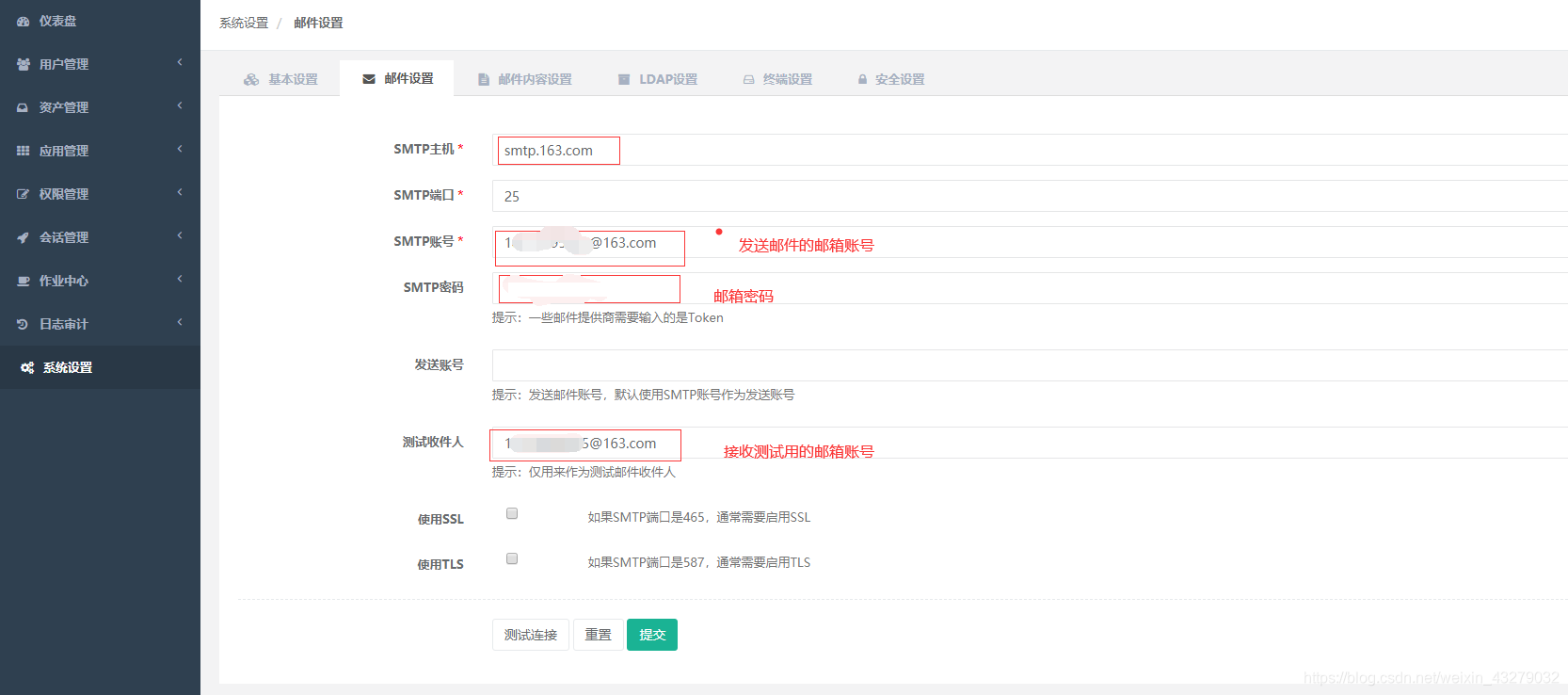Open the 安全设置 tab
The width and height of the screenshot is (1568, 695).
(x=890, y=79)
